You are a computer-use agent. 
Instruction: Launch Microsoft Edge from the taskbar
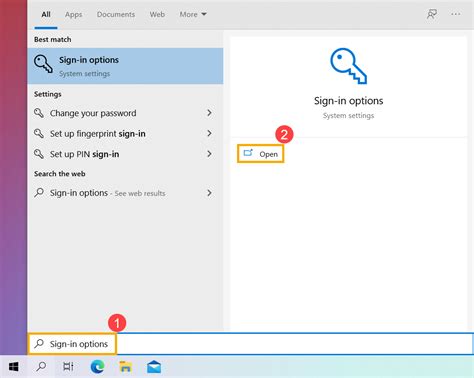coord(97,367)
